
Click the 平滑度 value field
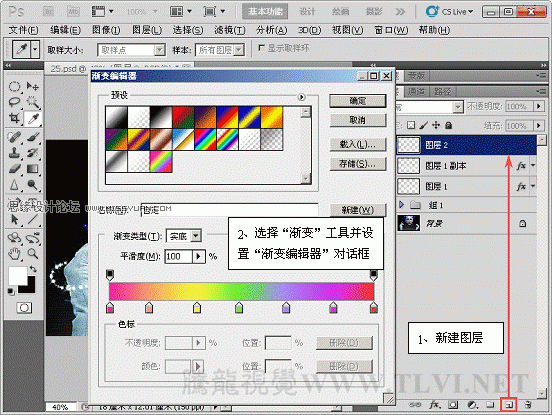pos(179,256)
